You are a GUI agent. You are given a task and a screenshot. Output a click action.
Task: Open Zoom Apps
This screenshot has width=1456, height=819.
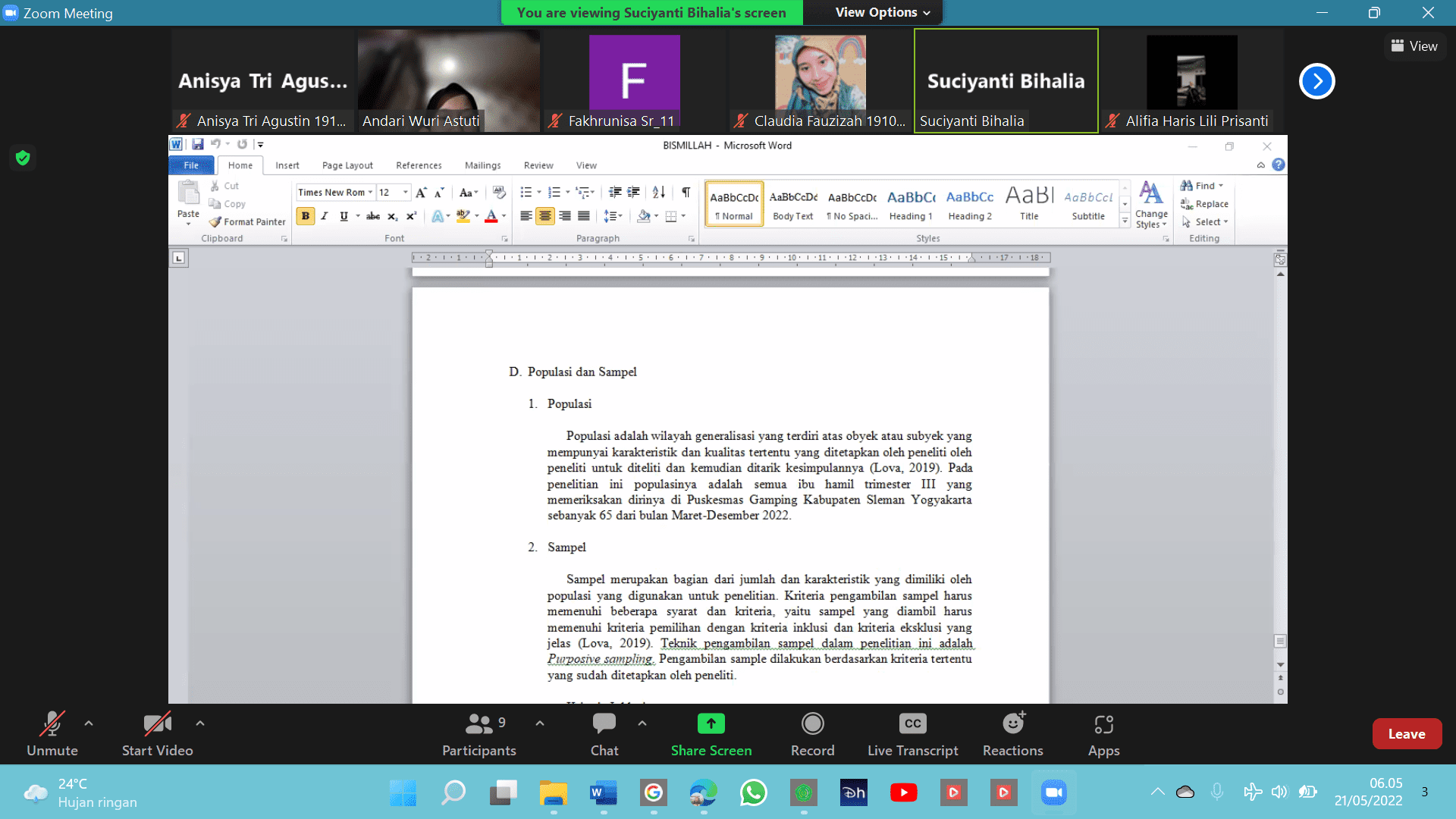[1103, 734]
